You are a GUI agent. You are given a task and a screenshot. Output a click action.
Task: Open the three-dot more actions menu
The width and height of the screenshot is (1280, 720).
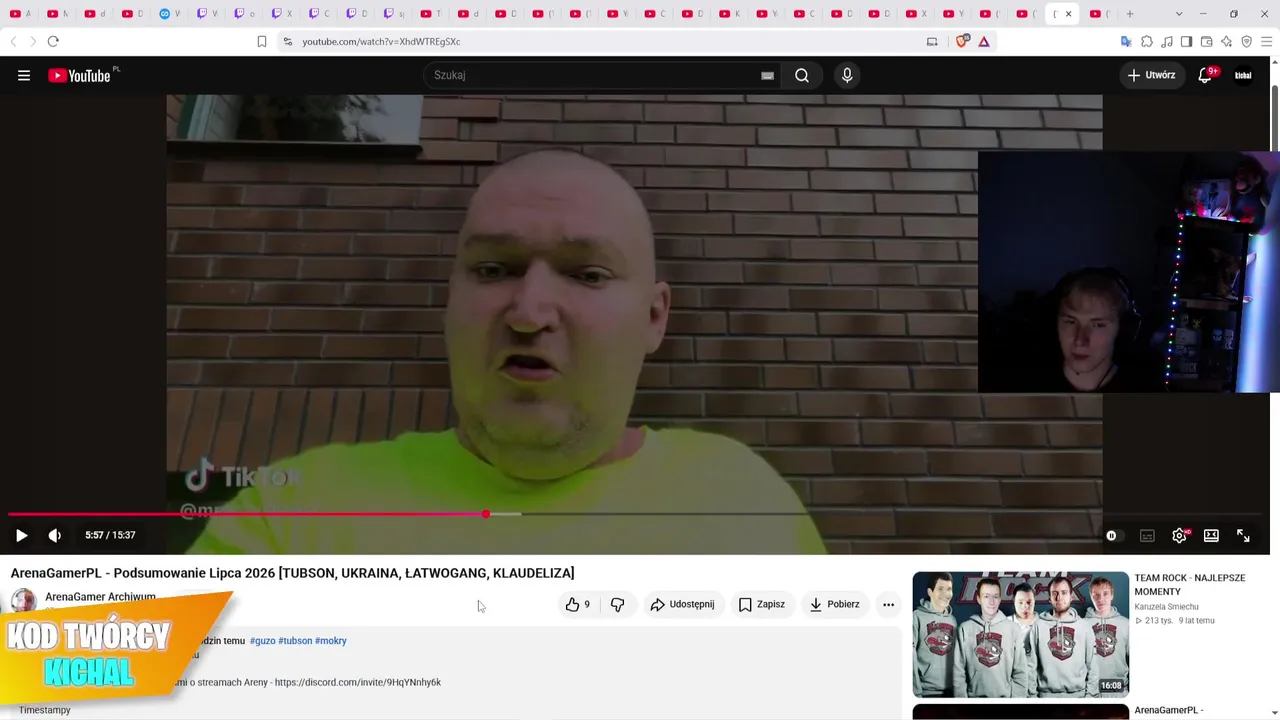(x=888, y=604)
